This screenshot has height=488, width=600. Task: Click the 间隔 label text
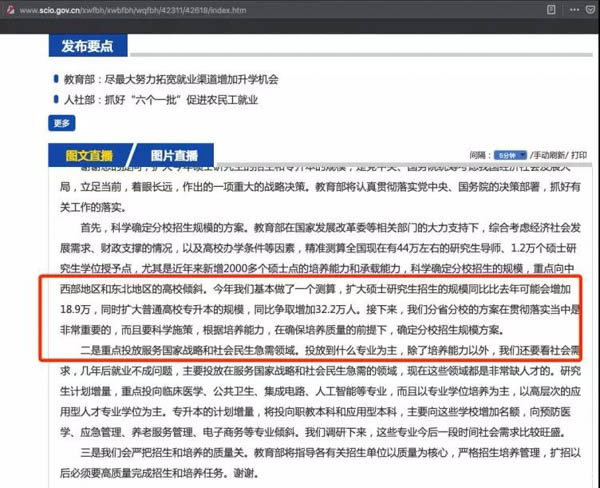click(x=478, y=155)
